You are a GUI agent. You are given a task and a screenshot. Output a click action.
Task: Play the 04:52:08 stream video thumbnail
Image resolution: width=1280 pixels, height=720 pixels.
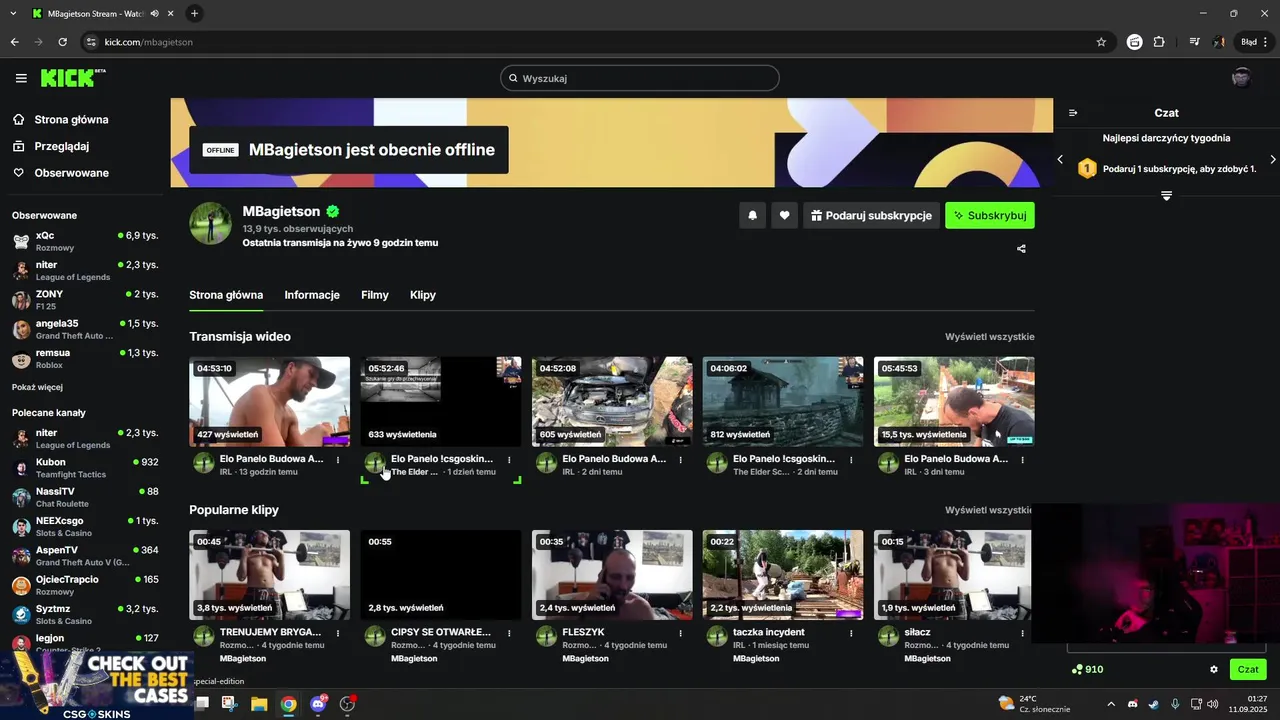click(612, 402)
